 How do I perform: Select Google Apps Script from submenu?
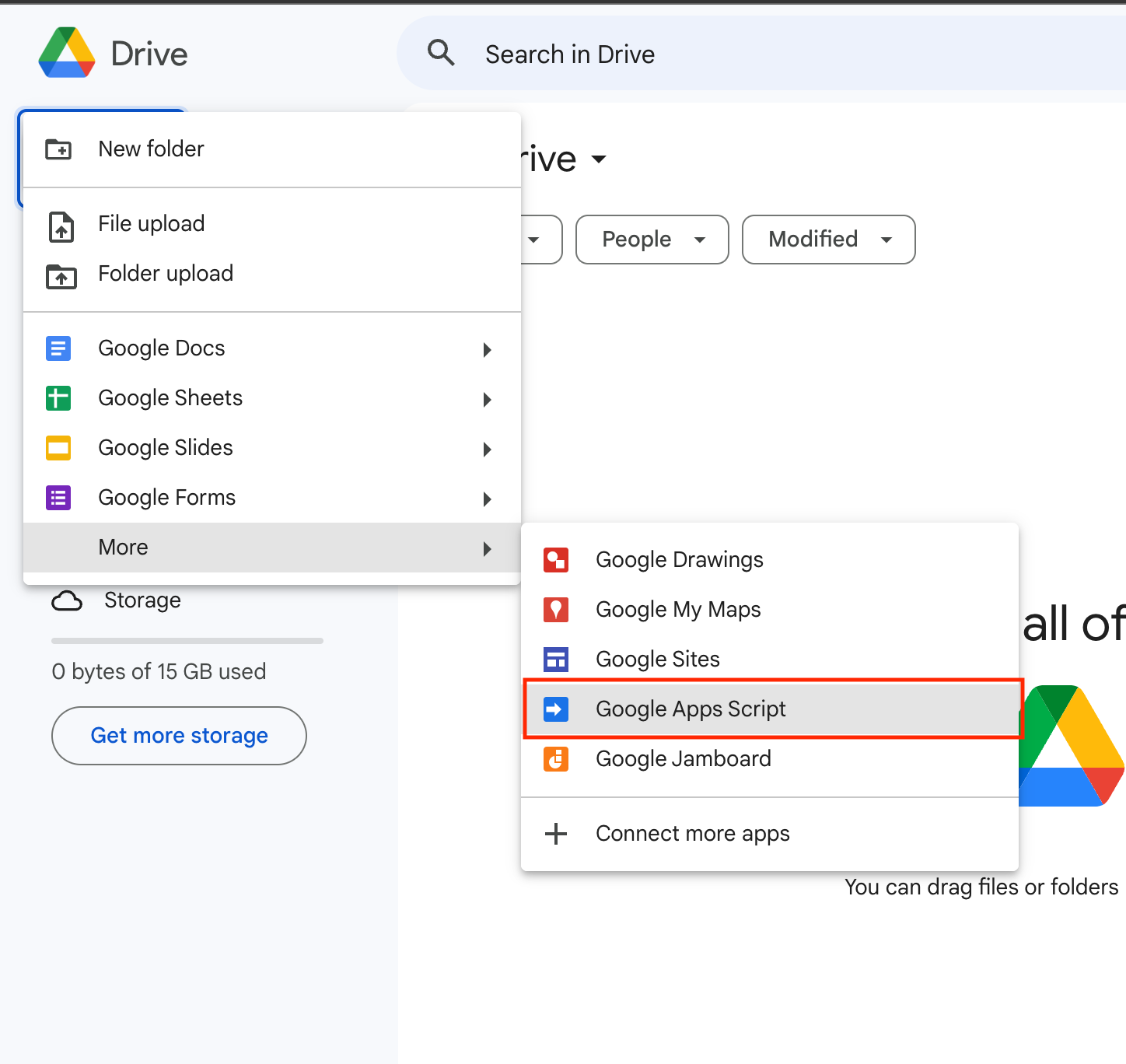tap(770, 709)
